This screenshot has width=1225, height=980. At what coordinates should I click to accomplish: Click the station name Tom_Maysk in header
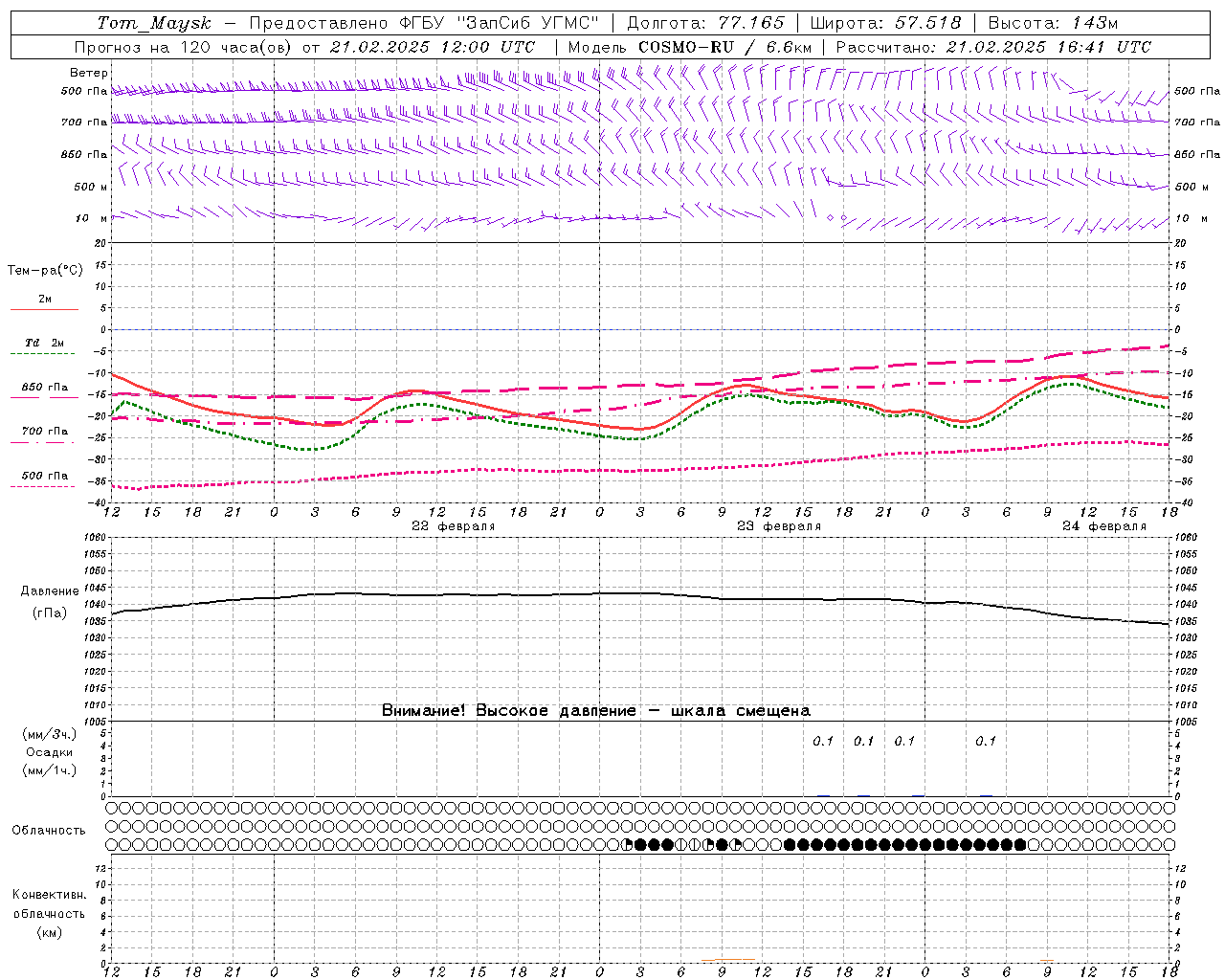(x=154, y=23)
